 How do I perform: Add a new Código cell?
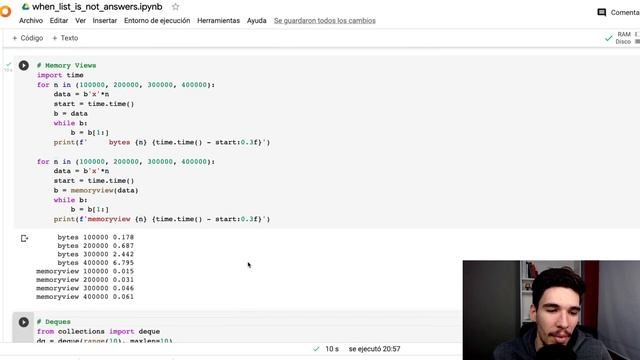pos(28,38)
